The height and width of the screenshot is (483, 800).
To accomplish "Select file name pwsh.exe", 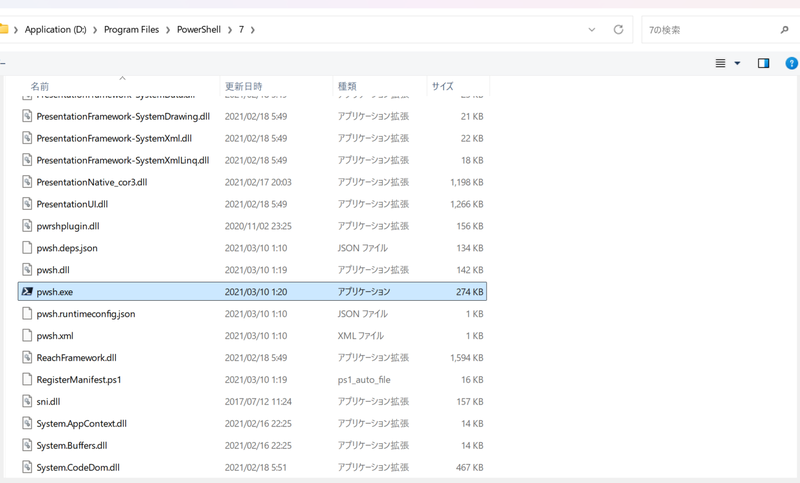I will click(55, 292).
